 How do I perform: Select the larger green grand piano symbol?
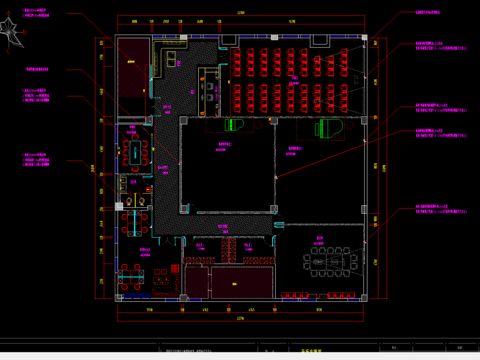click(x=329, y=129)
